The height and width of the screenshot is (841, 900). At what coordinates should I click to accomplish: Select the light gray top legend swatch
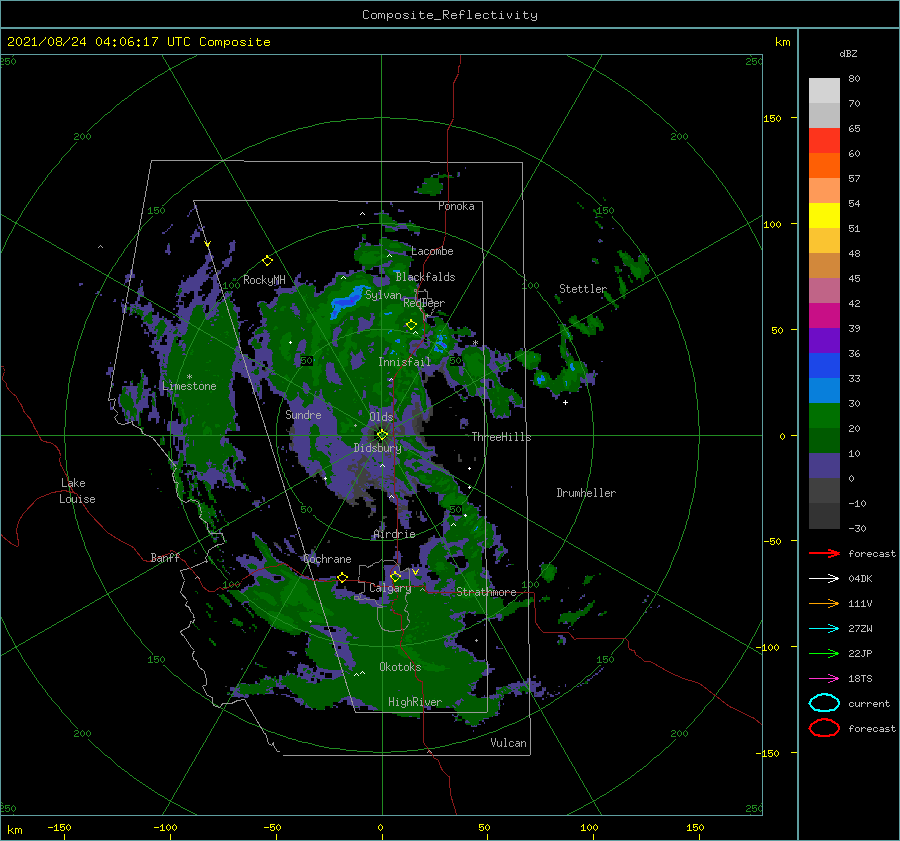click(x=824, y=91)
